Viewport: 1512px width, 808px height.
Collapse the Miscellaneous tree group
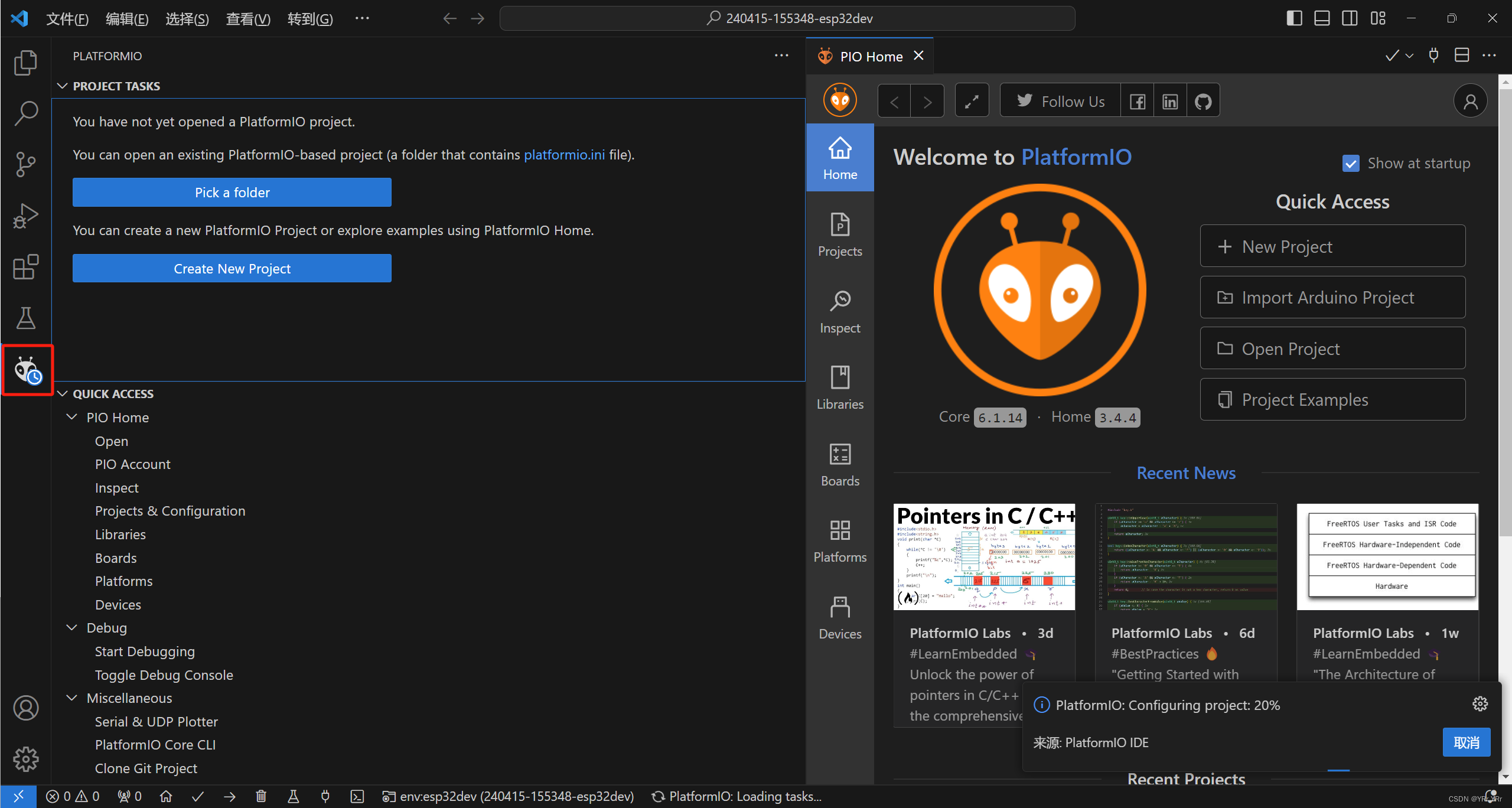[x=72, y=698]
